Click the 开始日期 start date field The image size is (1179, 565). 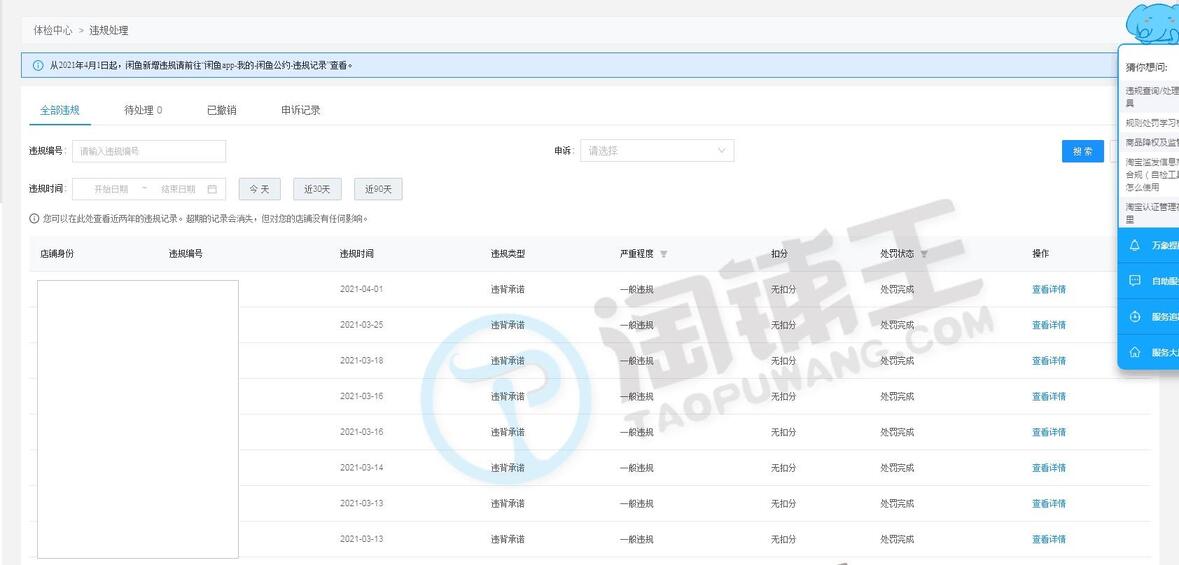111,189
